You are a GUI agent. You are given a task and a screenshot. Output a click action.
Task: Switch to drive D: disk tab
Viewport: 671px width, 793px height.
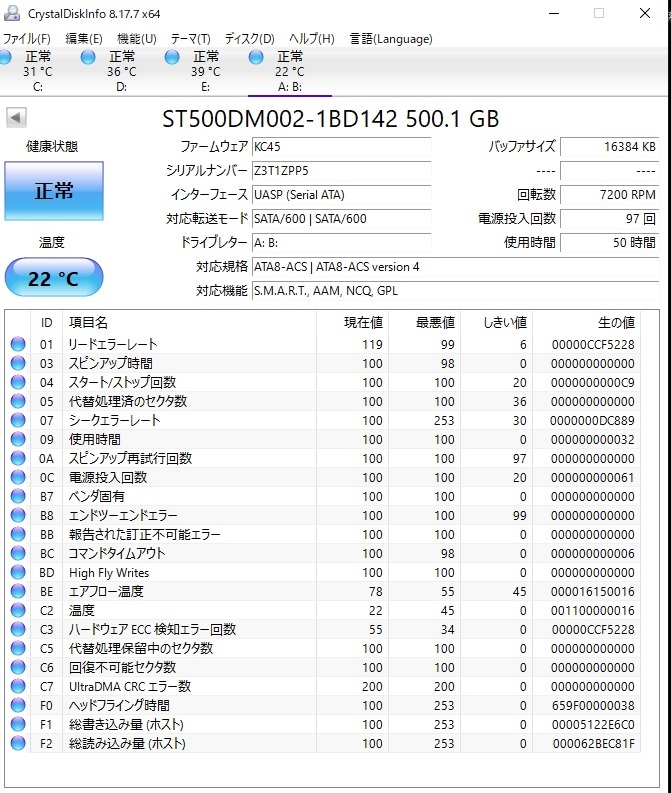point(122,71)
